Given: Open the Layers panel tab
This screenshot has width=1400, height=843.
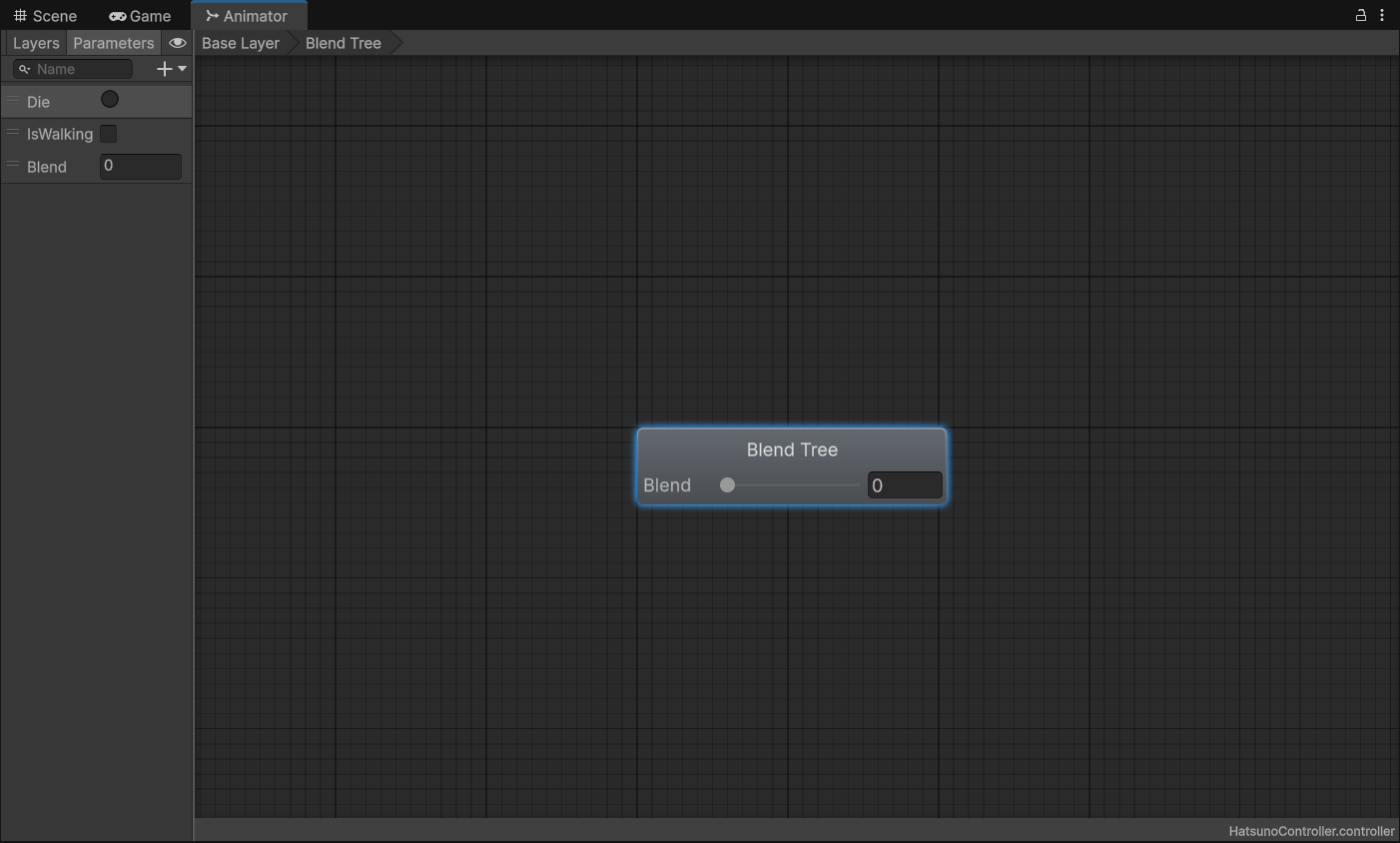Looking at the screenshot, I should (x=36, y=43).
